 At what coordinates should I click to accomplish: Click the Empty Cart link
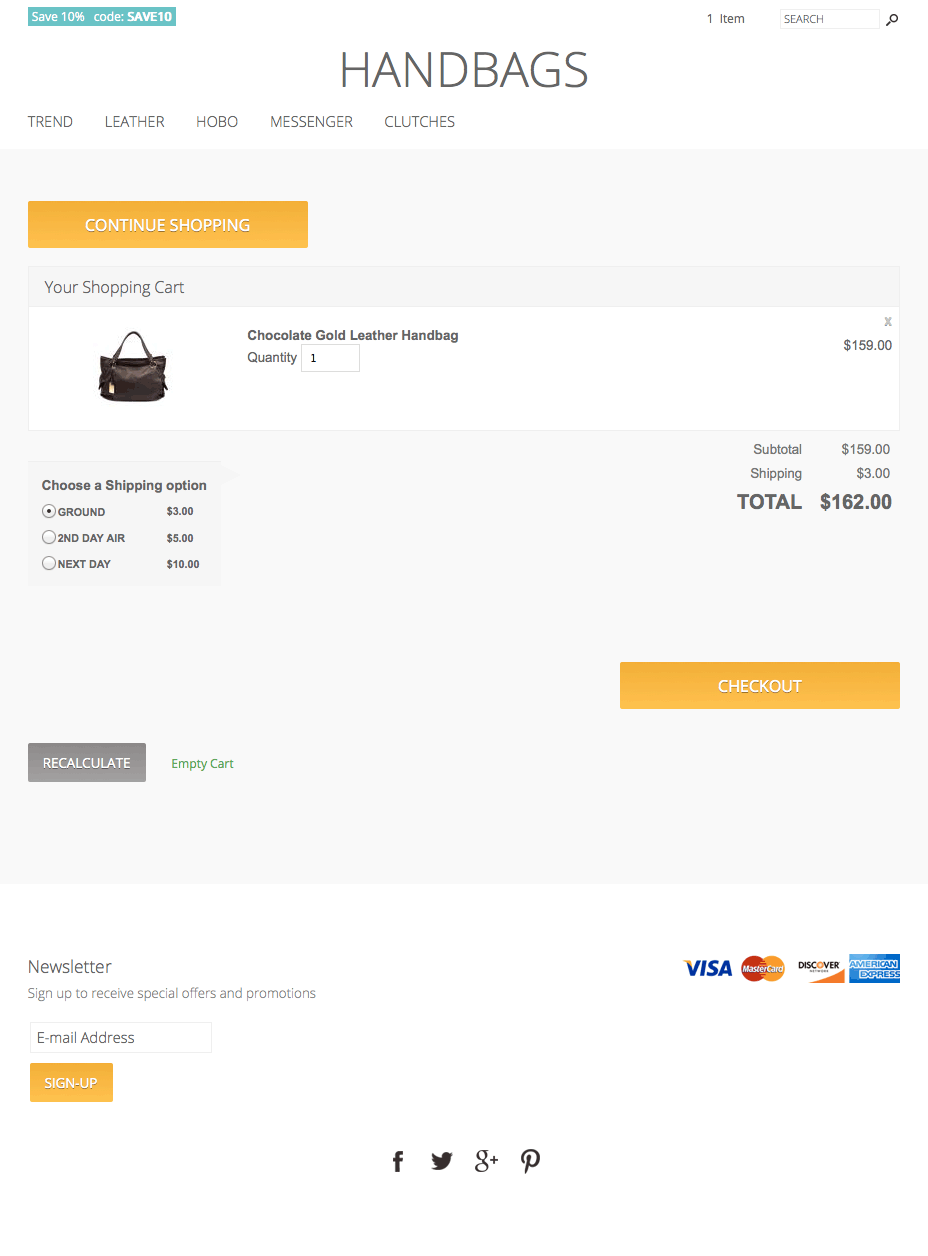tap(202, 764)
